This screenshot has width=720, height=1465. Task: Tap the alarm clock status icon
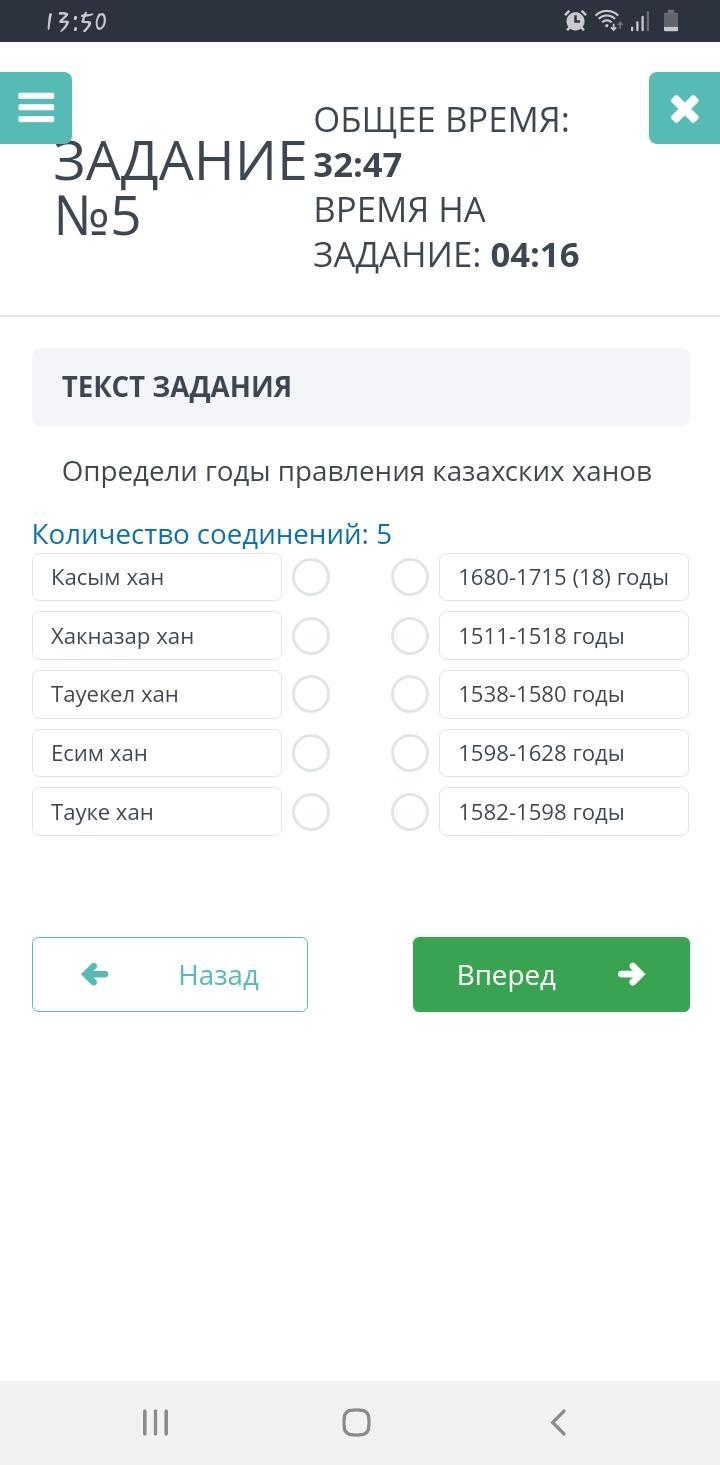(x=575, y=21)
